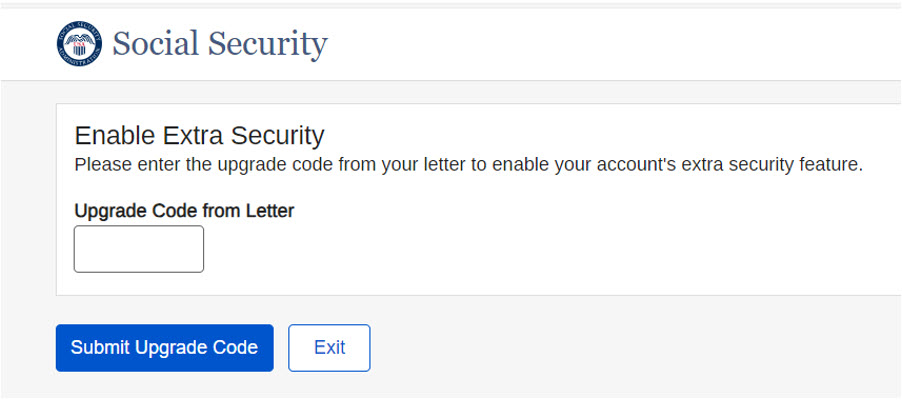The image size is (902, 403).
Task: Select the text box under Upgrade Code label
Action: tap(139, 249)
